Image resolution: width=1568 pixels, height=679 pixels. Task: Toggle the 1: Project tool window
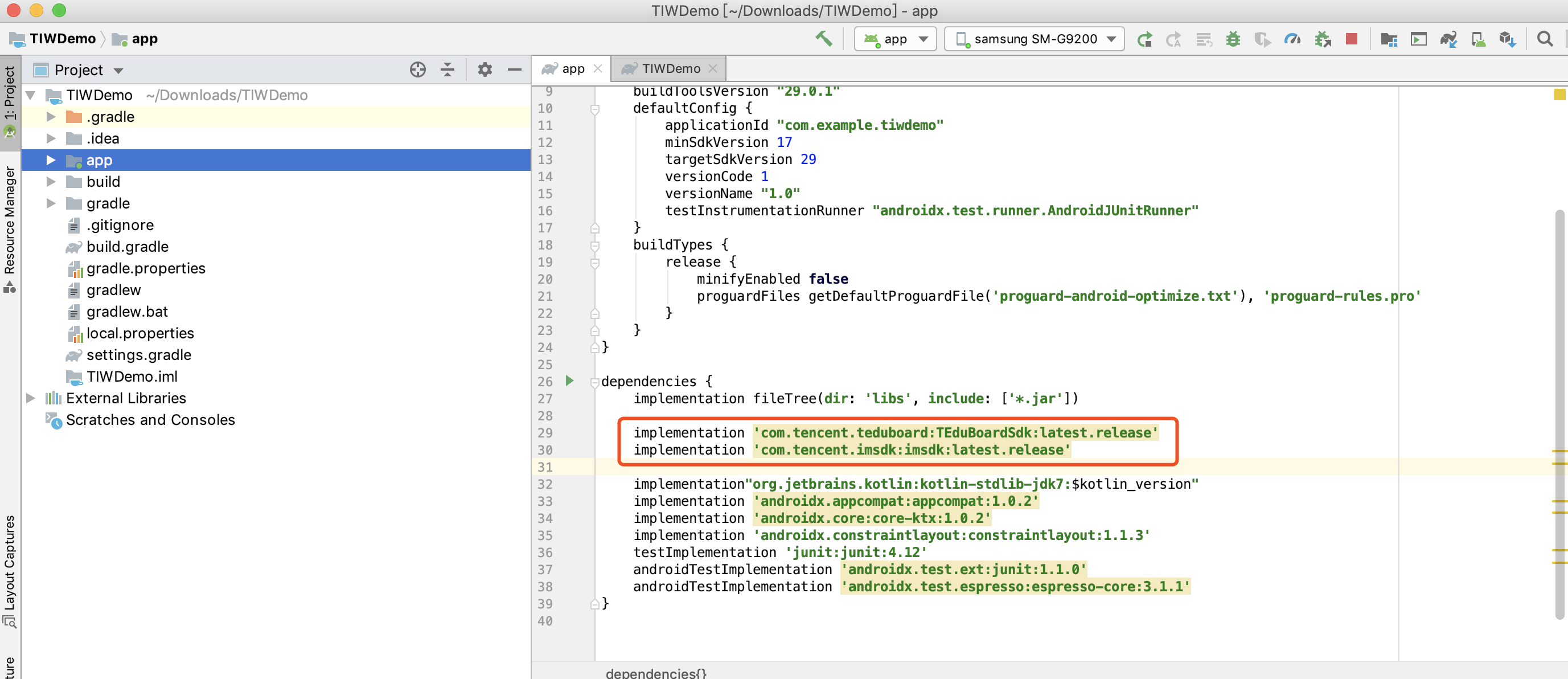point(10,103)
